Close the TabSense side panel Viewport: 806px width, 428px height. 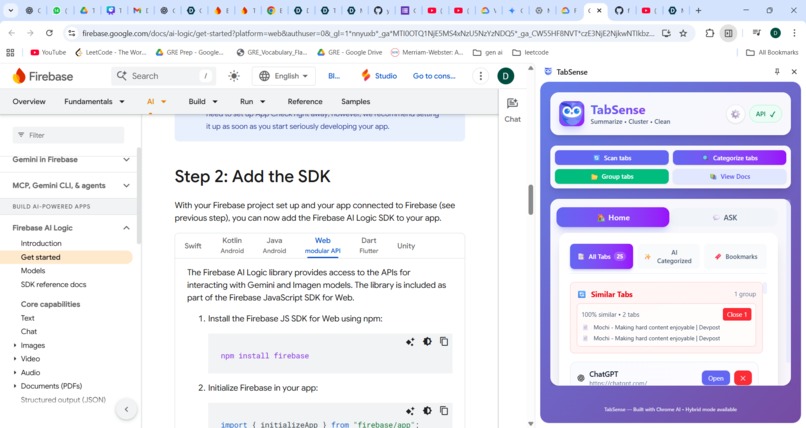click(794, 72)
